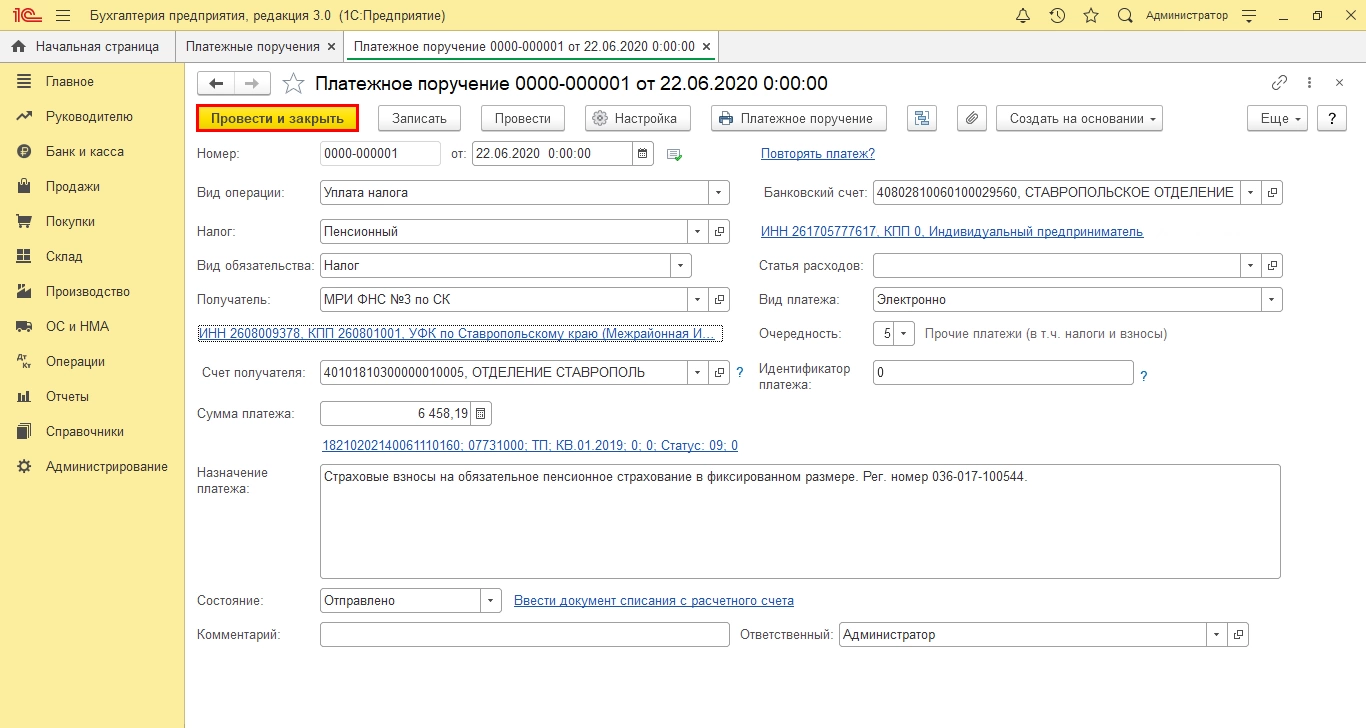Open Настройка button

click(x=637, y=118)
